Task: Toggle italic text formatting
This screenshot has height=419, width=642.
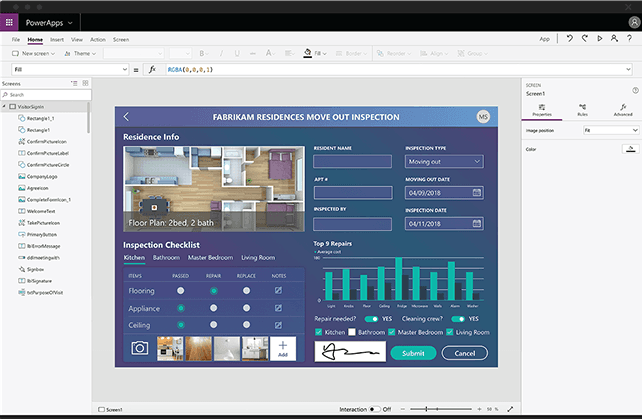Action: 221,53
